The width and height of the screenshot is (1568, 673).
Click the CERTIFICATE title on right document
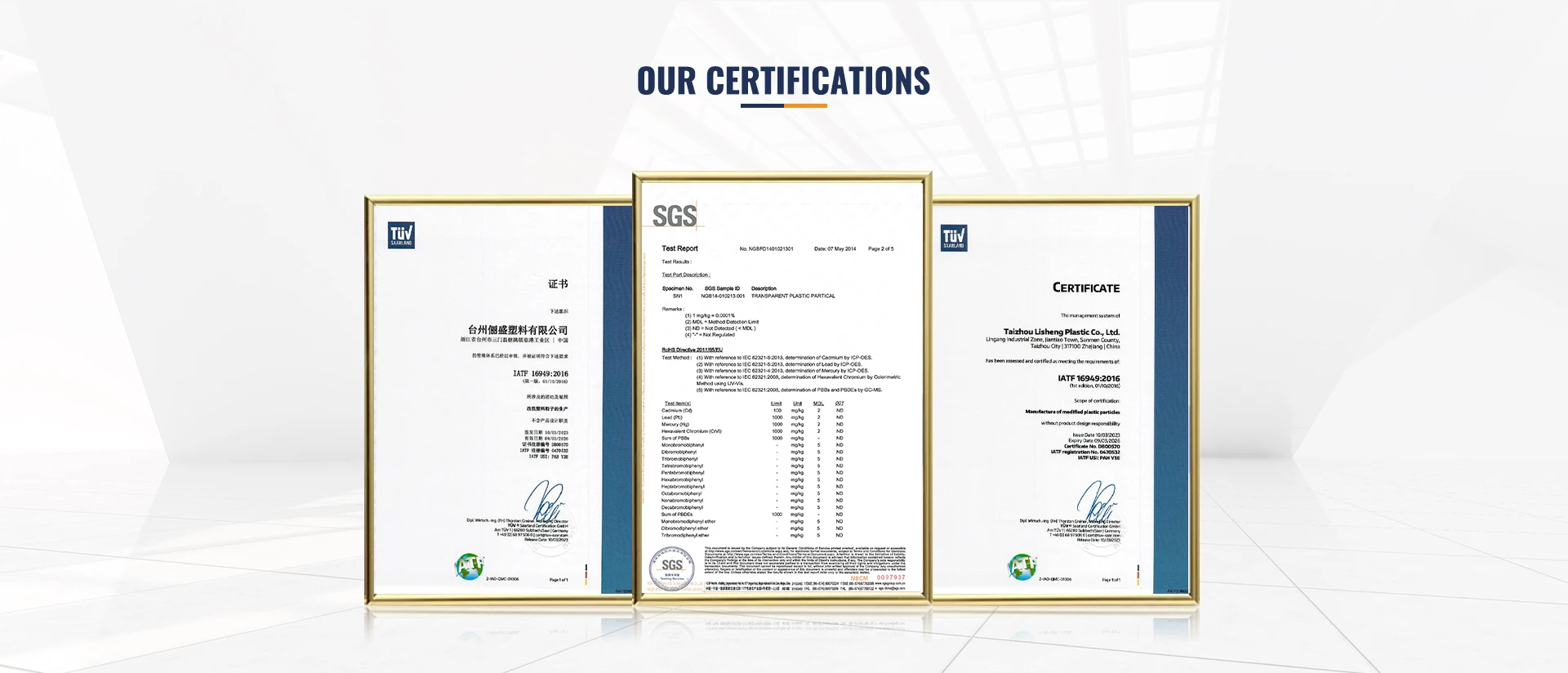(1085, 288)
